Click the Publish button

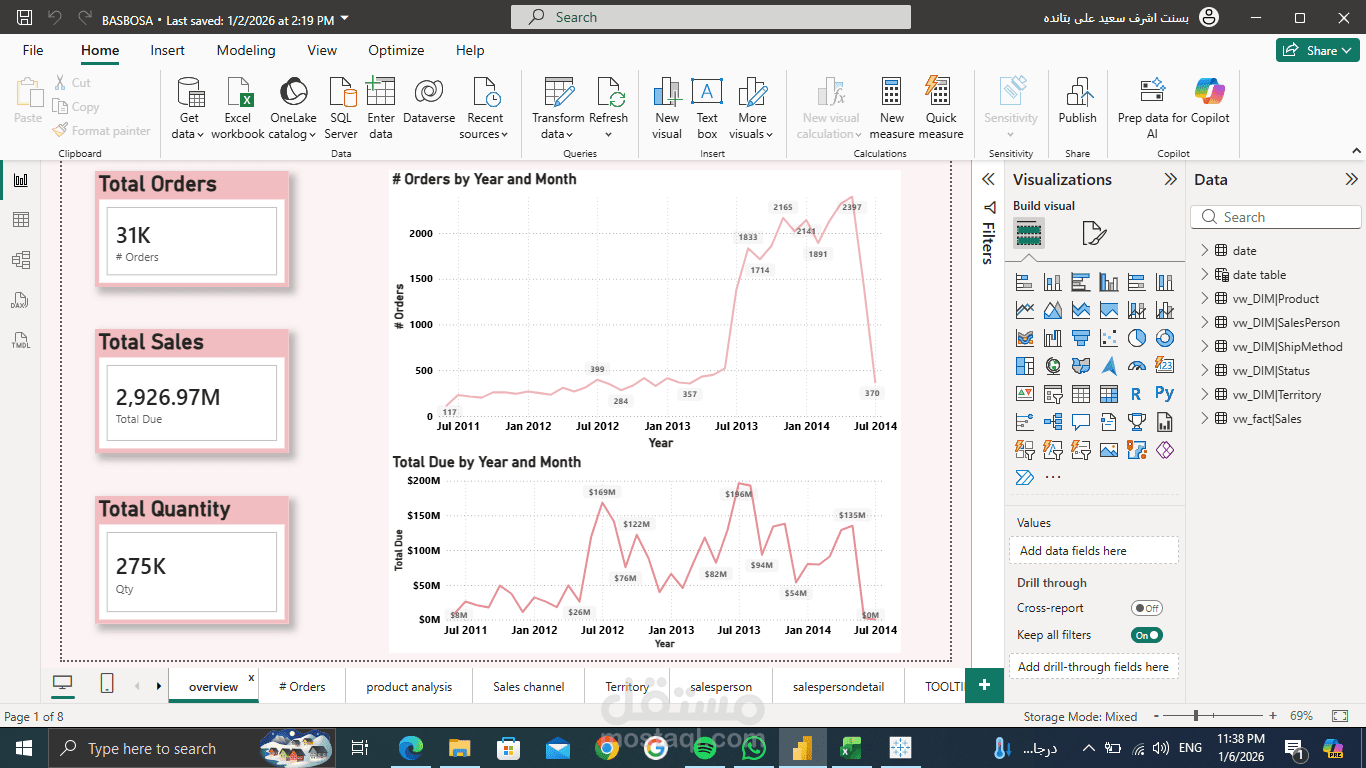coord(1077,105)
